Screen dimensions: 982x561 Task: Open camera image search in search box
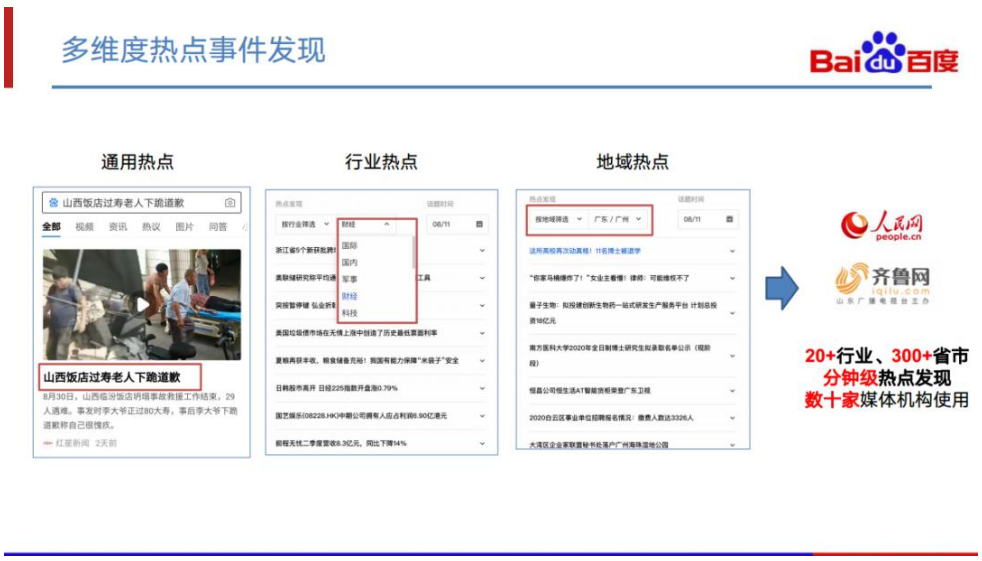coord(230,203)
